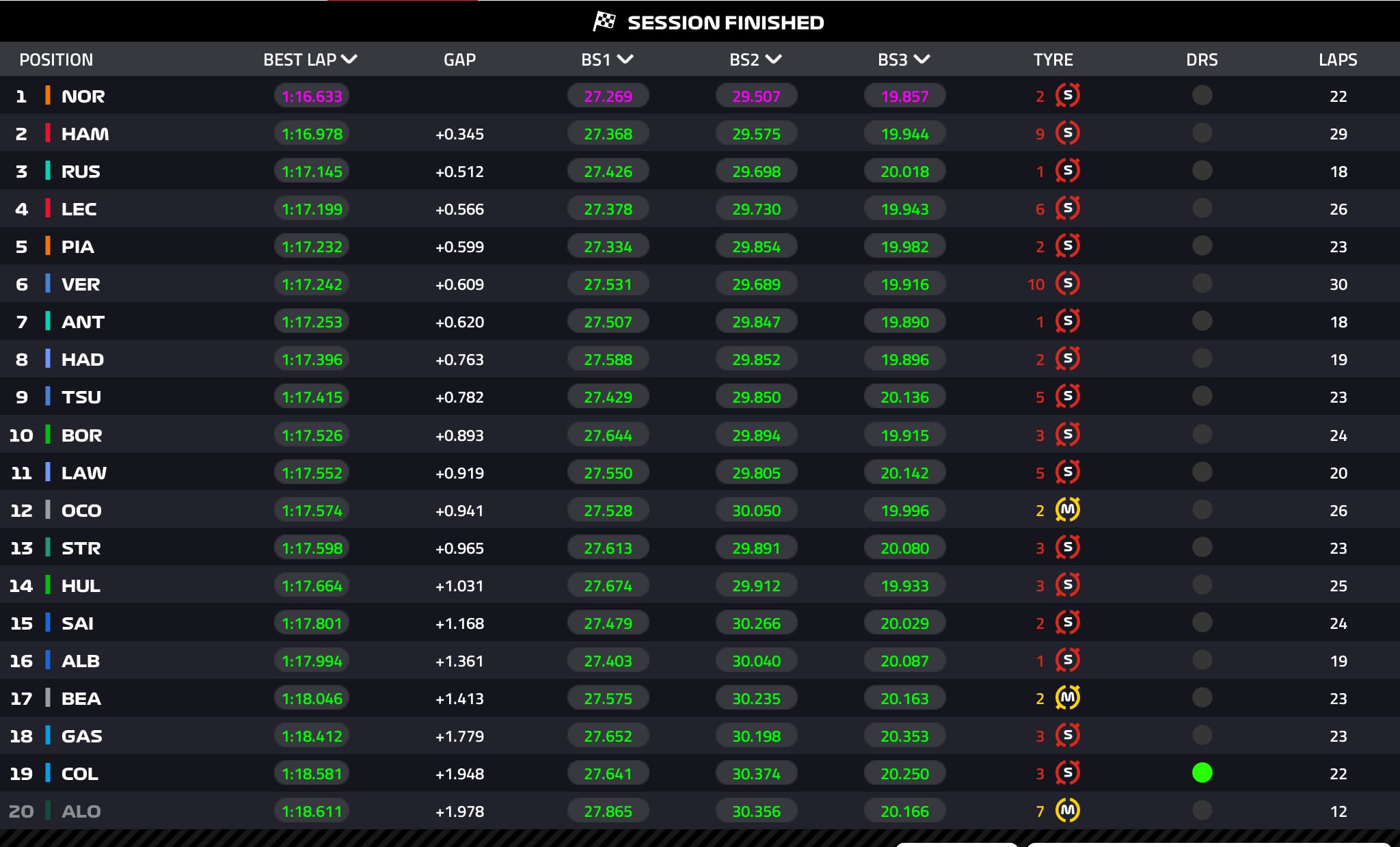The width and height of the screenshot is (1400, 847).
Task: Click the TYRE column header
Action: (1053, 59)
